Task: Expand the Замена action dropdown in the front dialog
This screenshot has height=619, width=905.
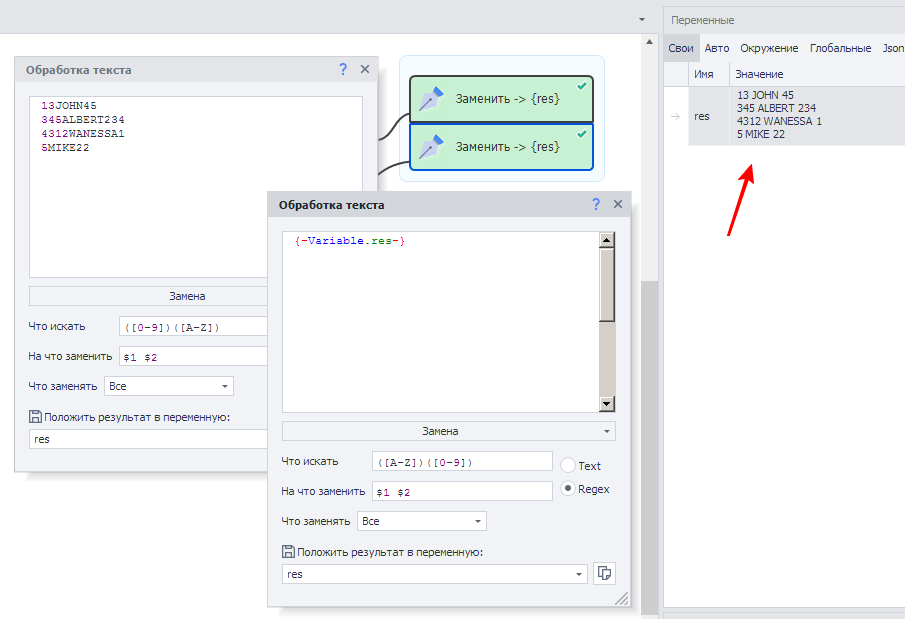Action: [609, 432]
